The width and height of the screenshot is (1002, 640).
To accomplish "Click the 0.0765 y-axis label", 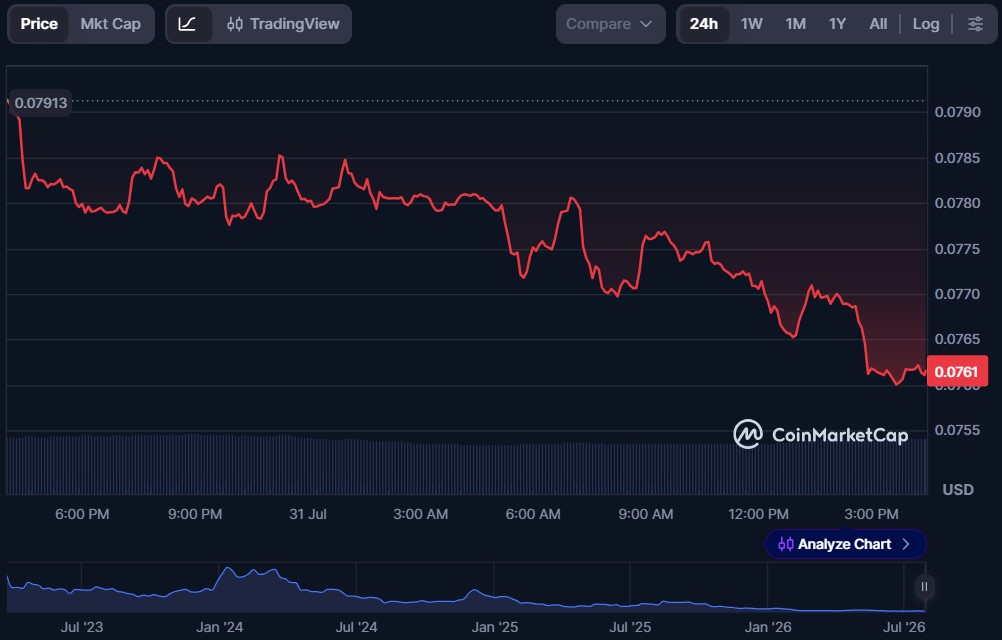I will pyautogui.click(x=957, y=339).
